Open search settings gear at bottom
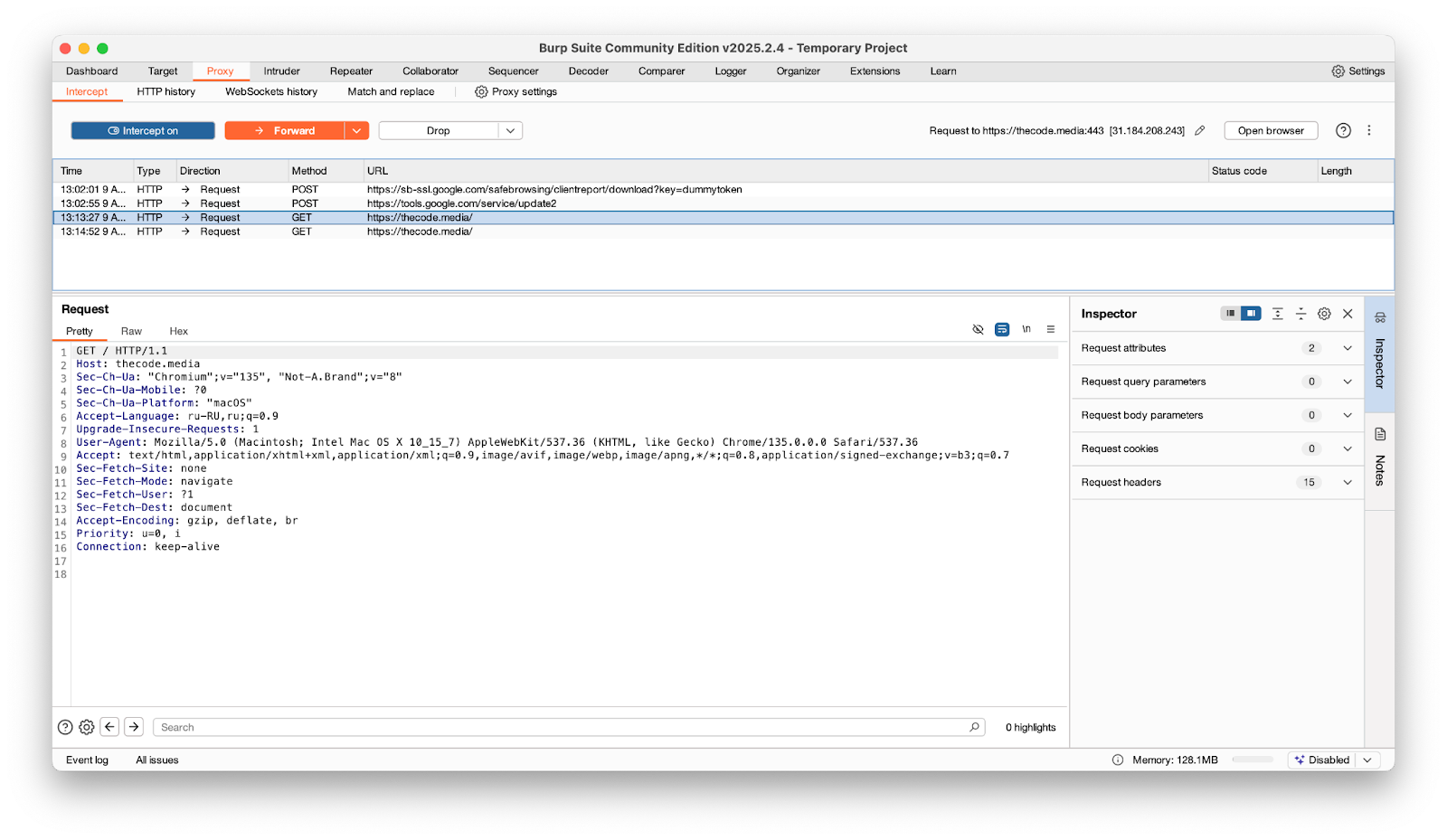The image size is (1447, 840). tap(87, 727)
